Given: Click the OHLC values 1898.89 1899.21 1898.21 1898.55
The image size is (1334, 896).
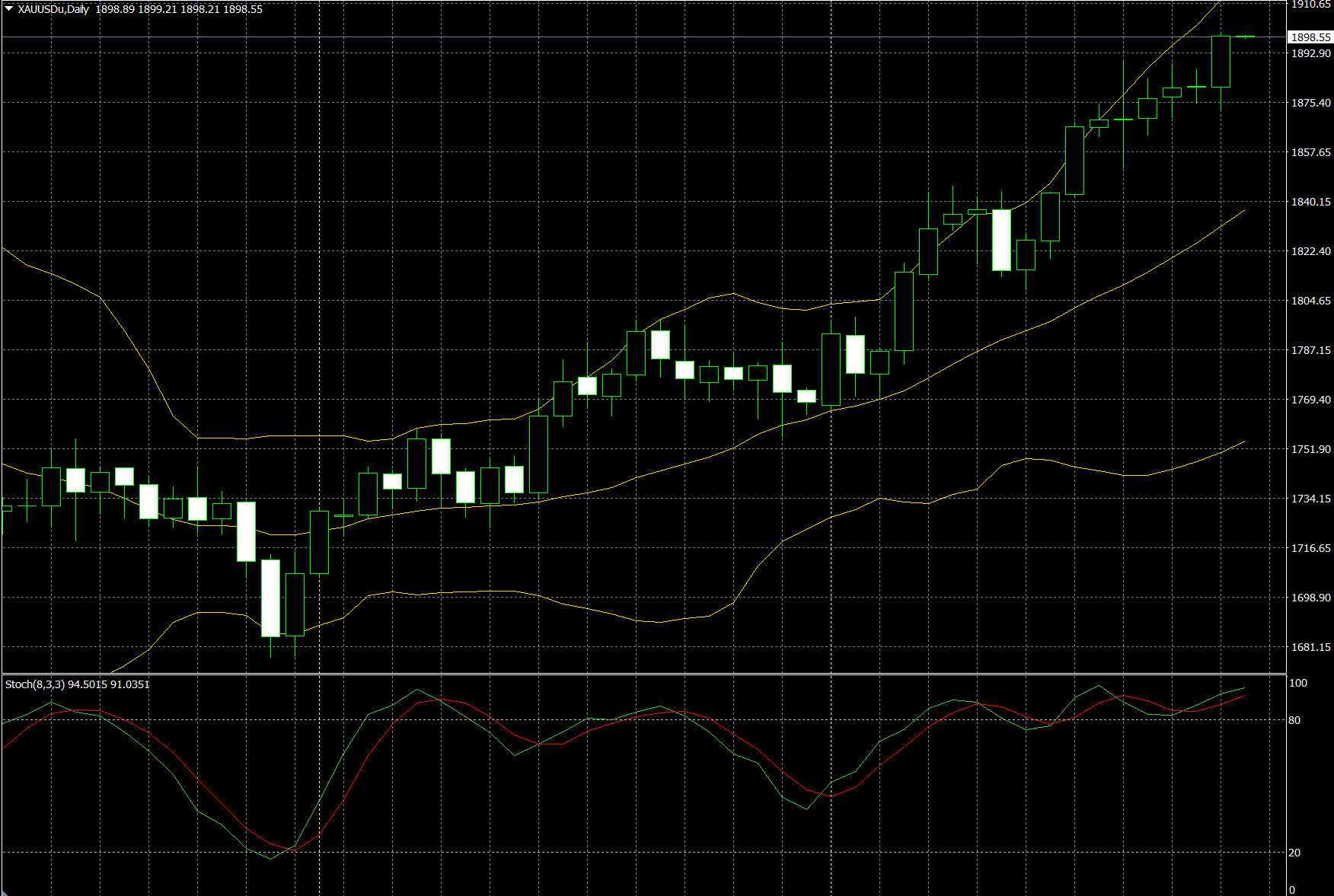Looking at the screenshot, I should point(179,9).
